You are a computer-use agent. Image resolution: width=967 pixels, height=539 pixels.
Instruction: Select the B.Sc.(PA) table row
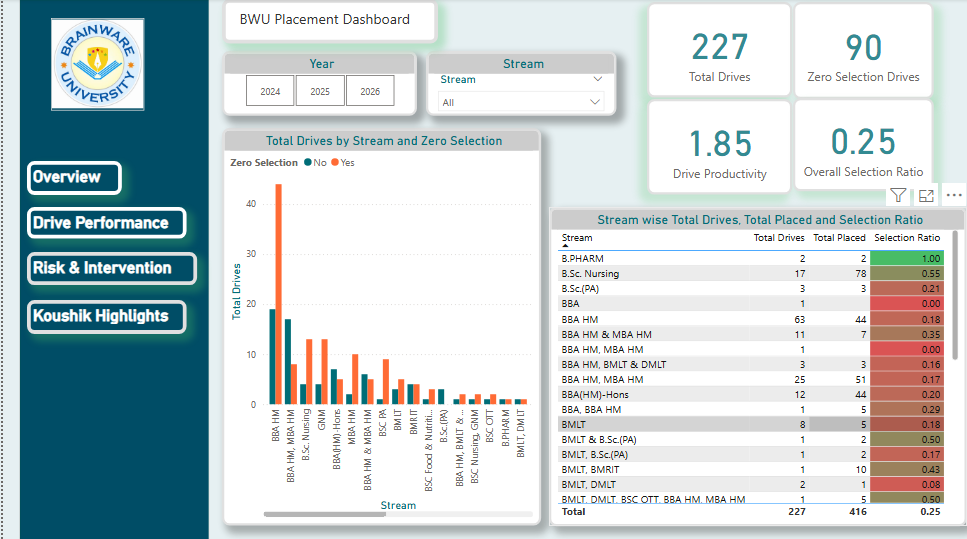pyautogui.click(x=751, y=289)
